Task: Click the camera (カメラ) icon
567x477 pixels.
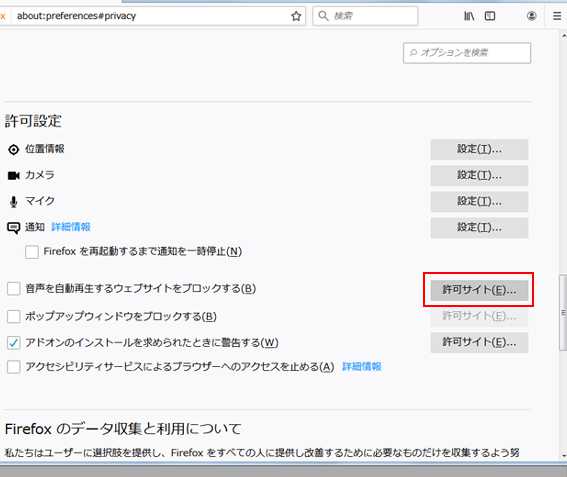Action: pyautogui.click(x=13, y=175)
